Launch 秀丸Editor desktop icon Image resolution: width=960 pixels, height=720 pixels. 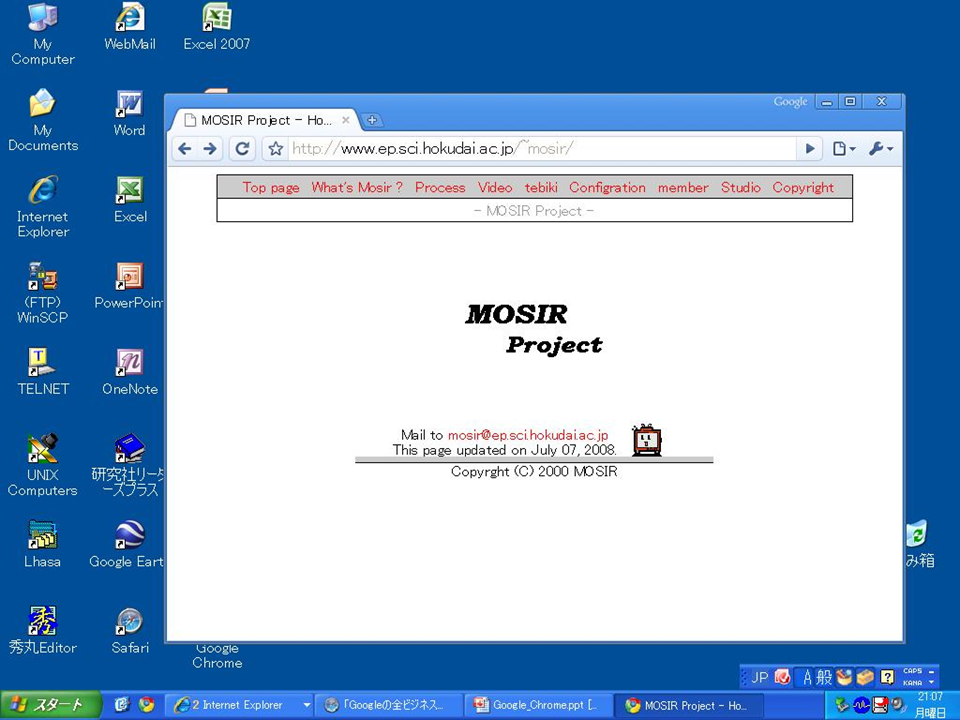43,631
